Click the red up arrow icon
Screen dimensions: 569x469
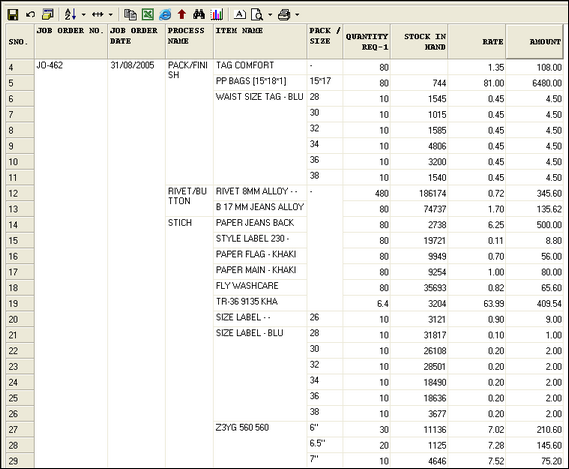click(182, 15)
